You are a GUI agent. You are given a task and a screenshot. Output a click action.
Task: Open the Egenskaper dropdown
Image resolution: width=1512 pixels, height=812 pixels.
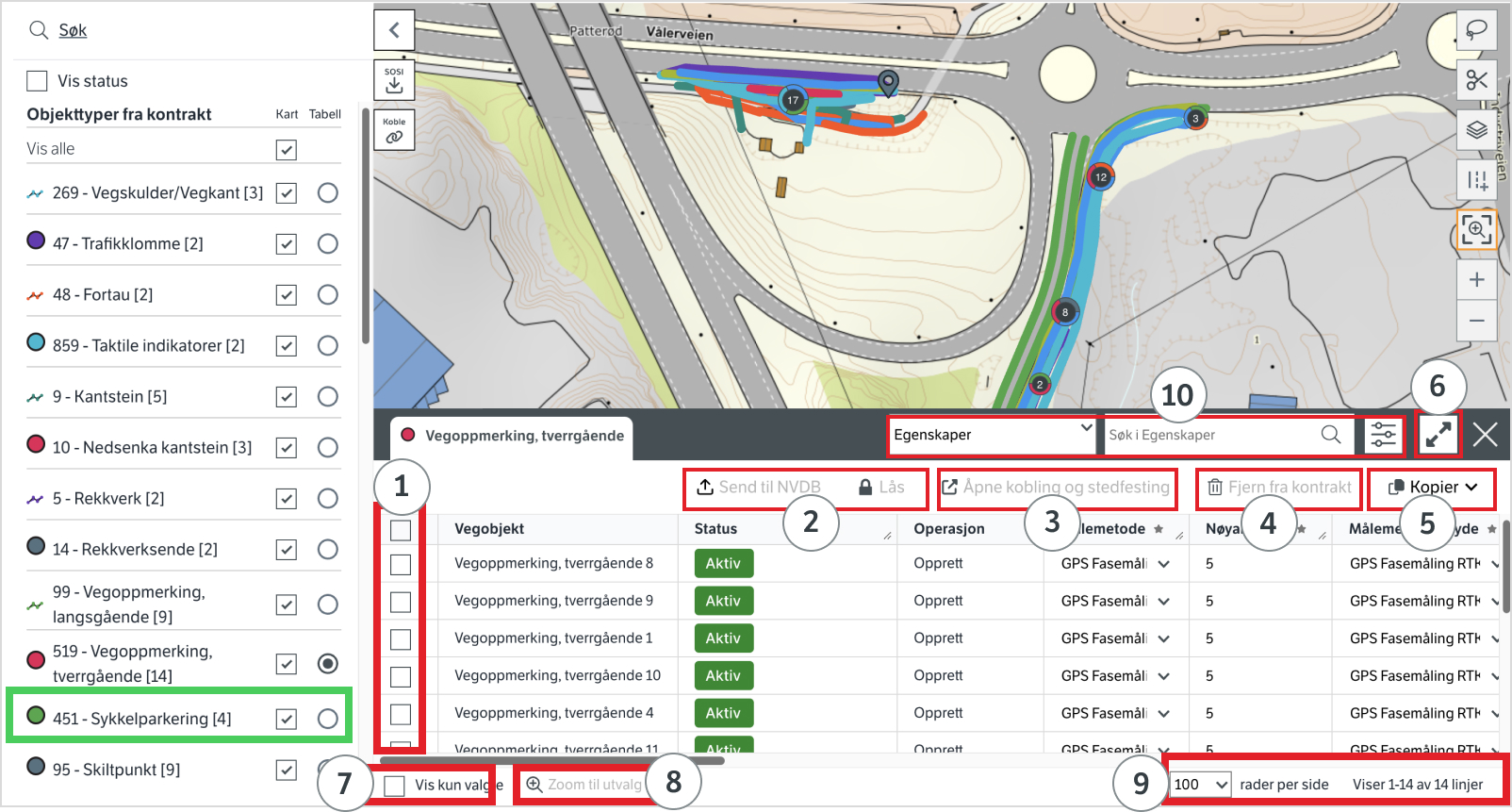[x=993, y=435]
